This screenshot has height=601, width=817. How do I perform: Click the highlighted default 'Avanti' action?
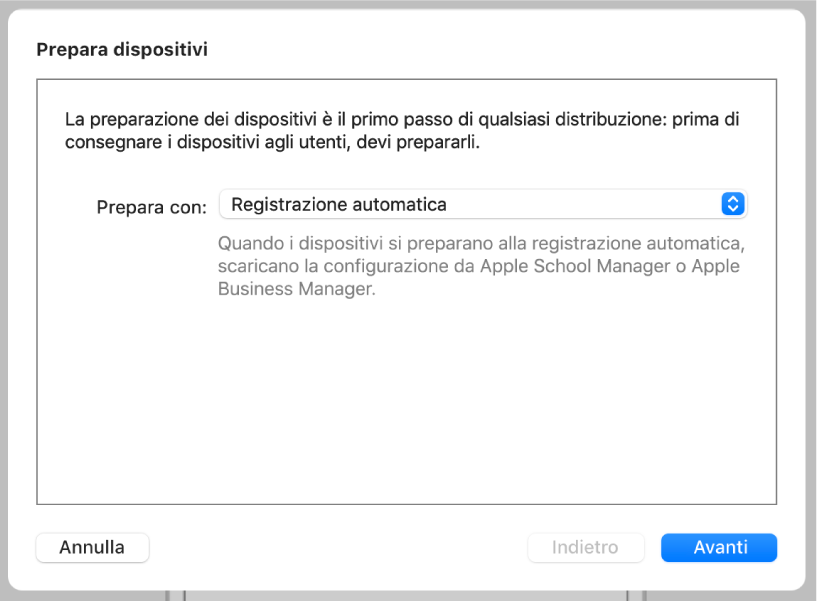[719, 547]
